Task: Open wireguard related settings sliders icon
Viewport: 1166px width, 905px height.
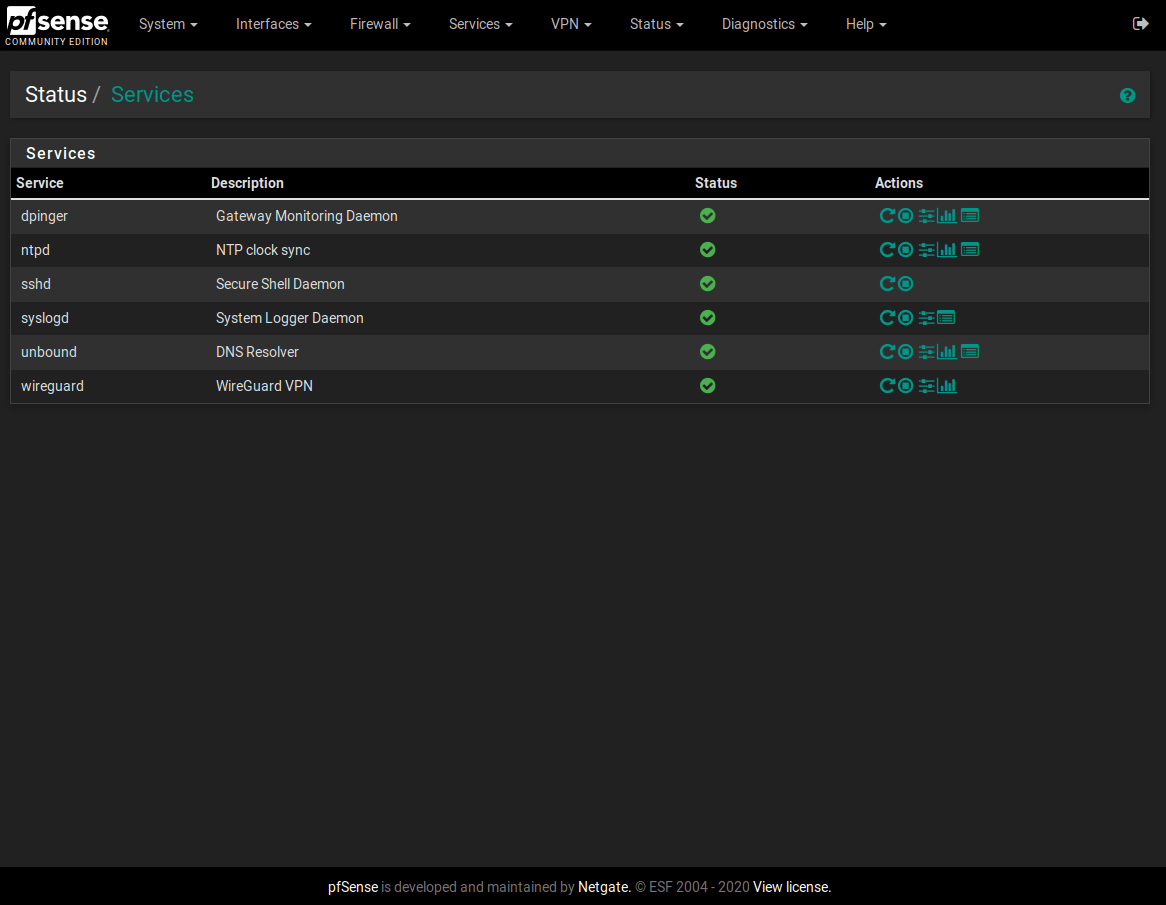Action: (926, 386)
